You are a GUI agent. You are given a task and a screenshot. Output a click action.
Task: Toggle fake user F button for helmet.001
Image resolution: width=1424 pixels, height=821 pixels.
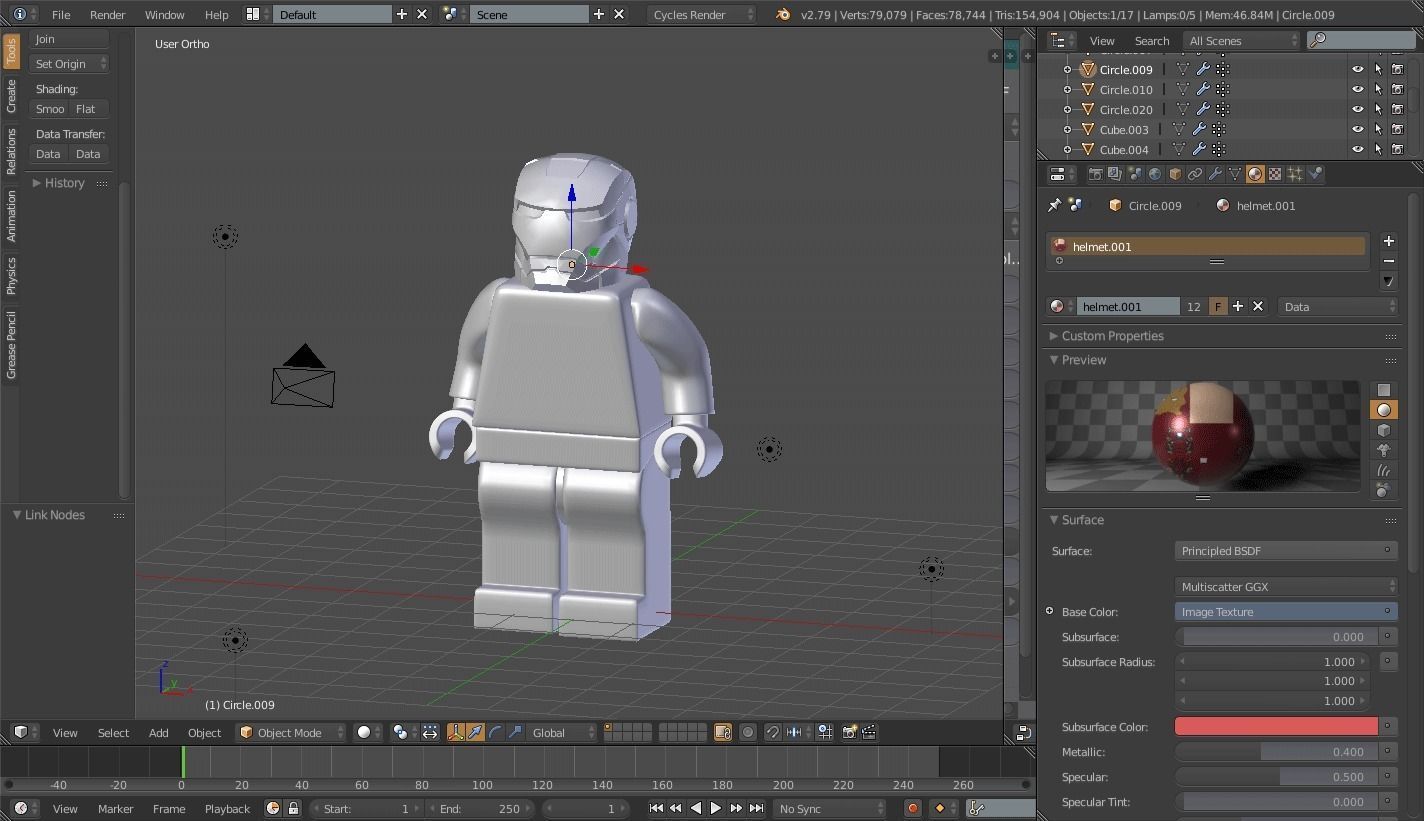(1217, 307)
